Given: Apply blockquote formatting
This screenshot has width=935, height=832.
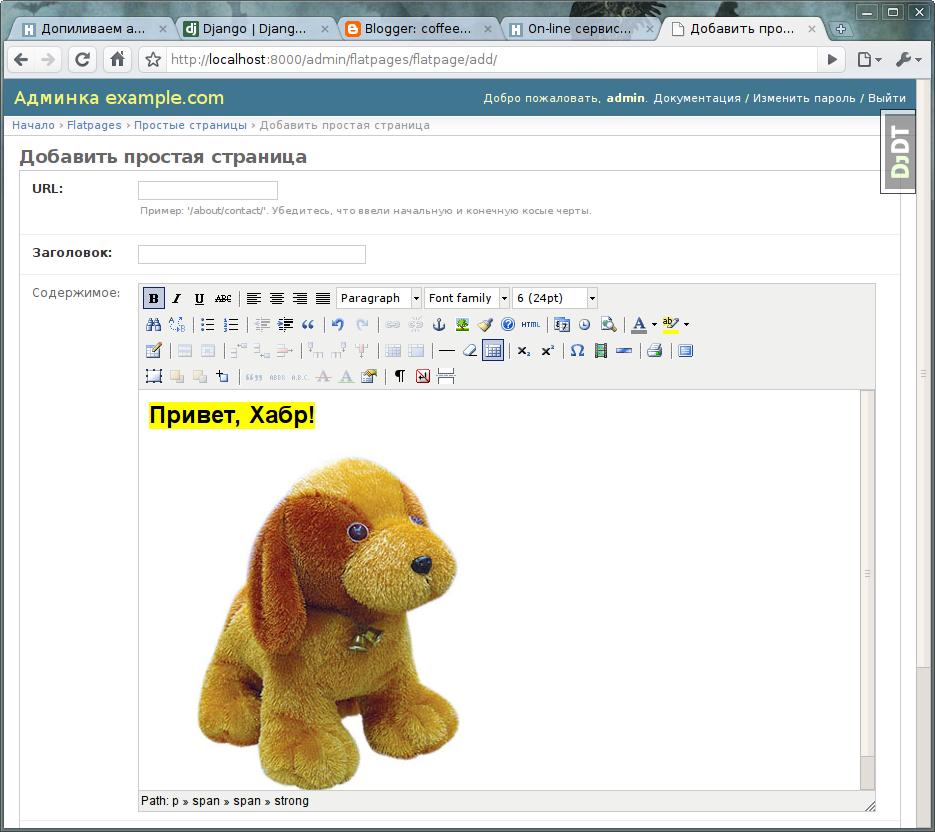Looking at the screenshot, I should coord(308,324).
